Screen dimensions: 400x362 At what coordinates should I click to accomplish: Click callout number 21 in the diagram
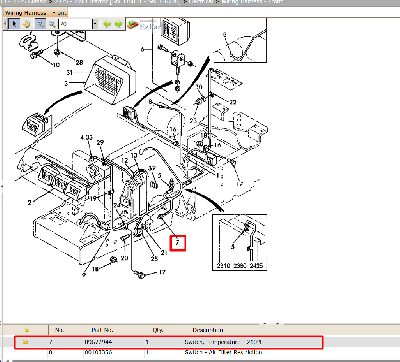pyautogui.click(x=164, y=252)
